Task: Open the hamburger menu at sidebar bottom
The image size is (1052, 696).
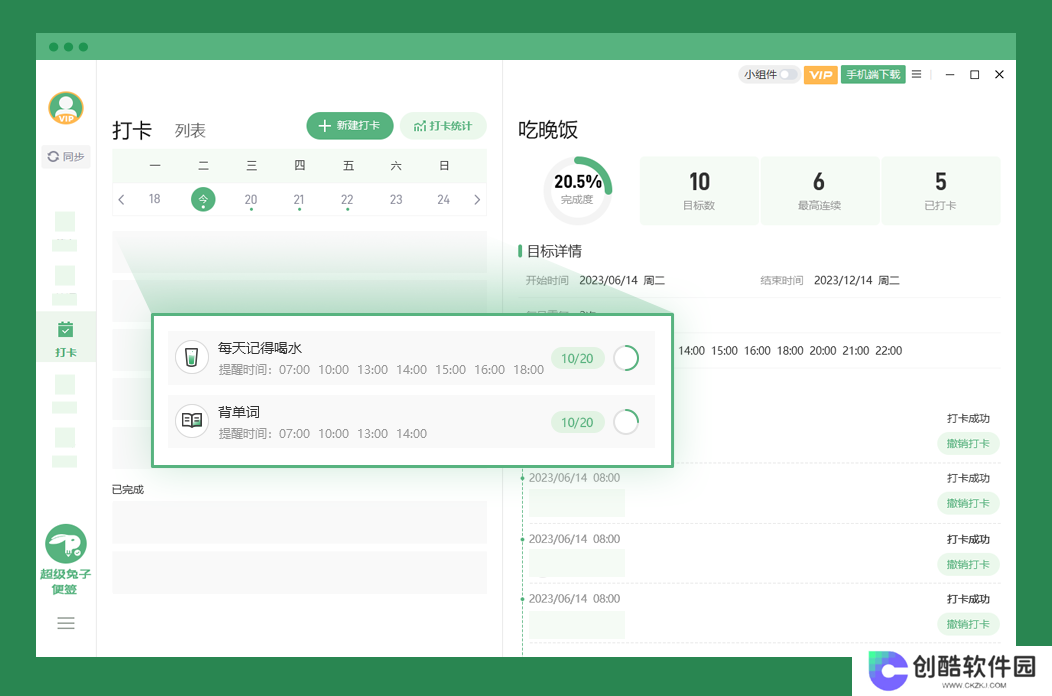Action: point(66,623)
